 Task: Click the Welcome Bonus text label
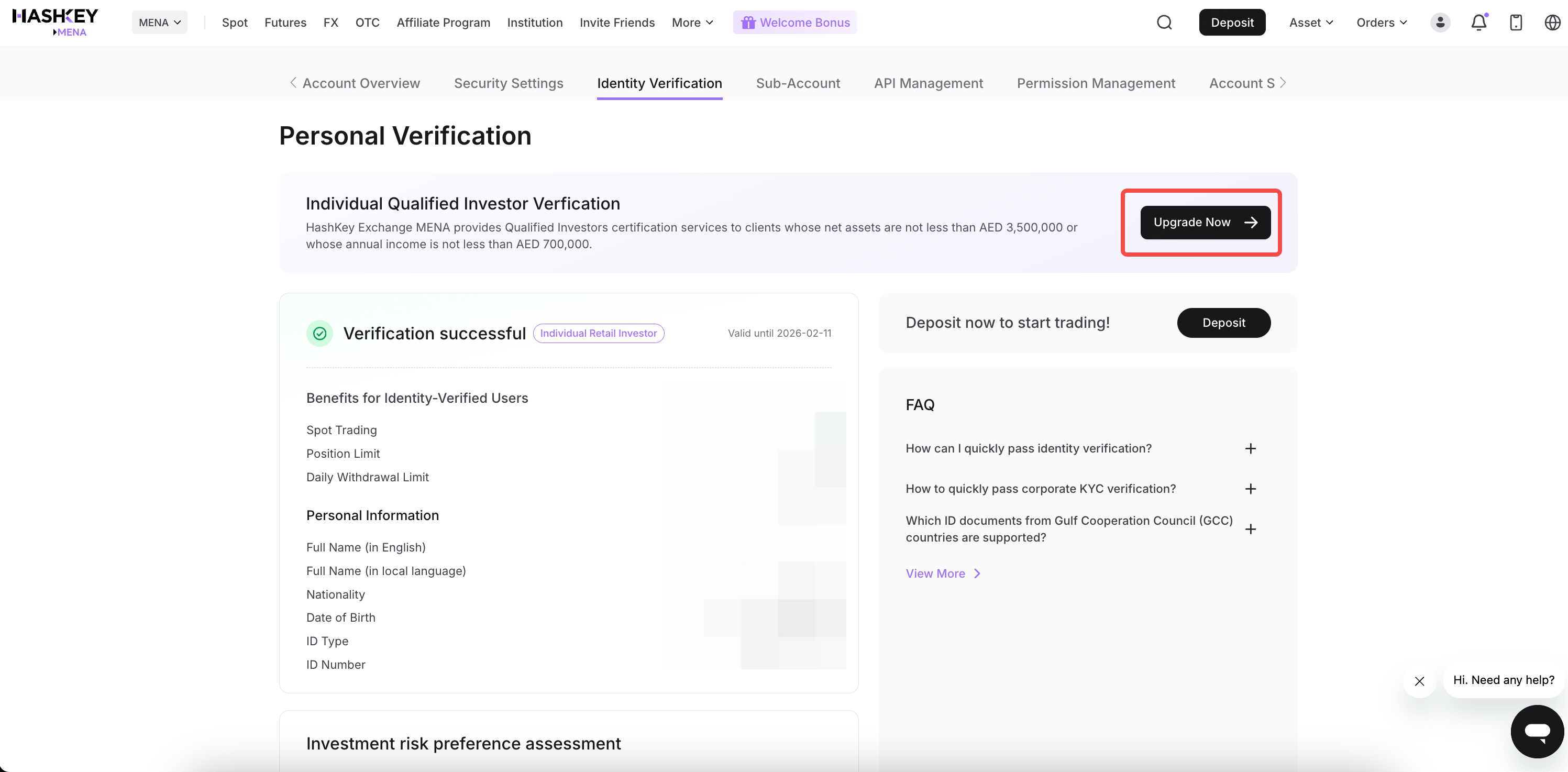click(x=805, y=23)
